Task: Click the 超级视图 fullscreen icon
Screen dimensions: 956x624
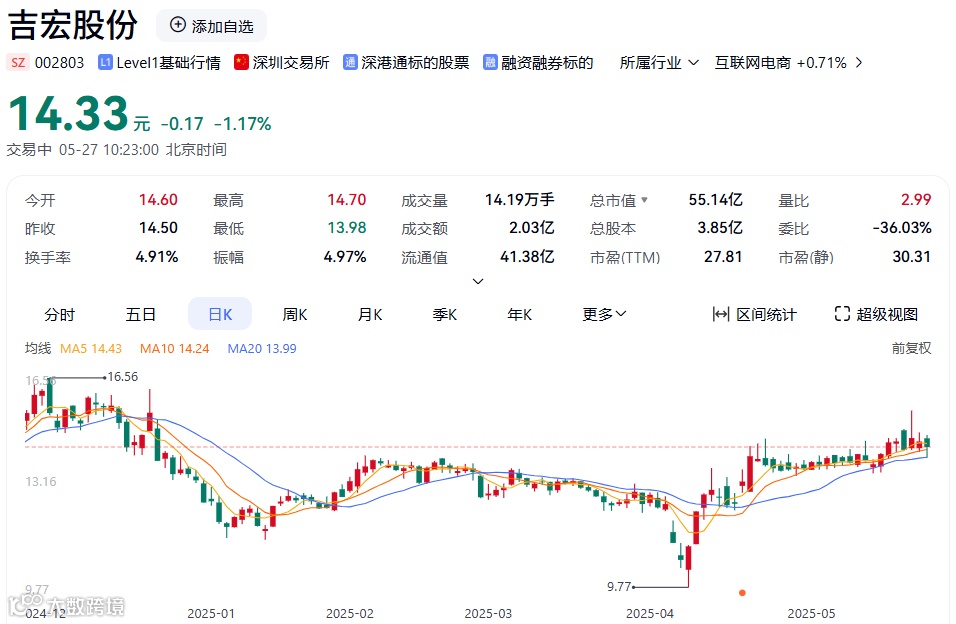Action: pos(842,314)
